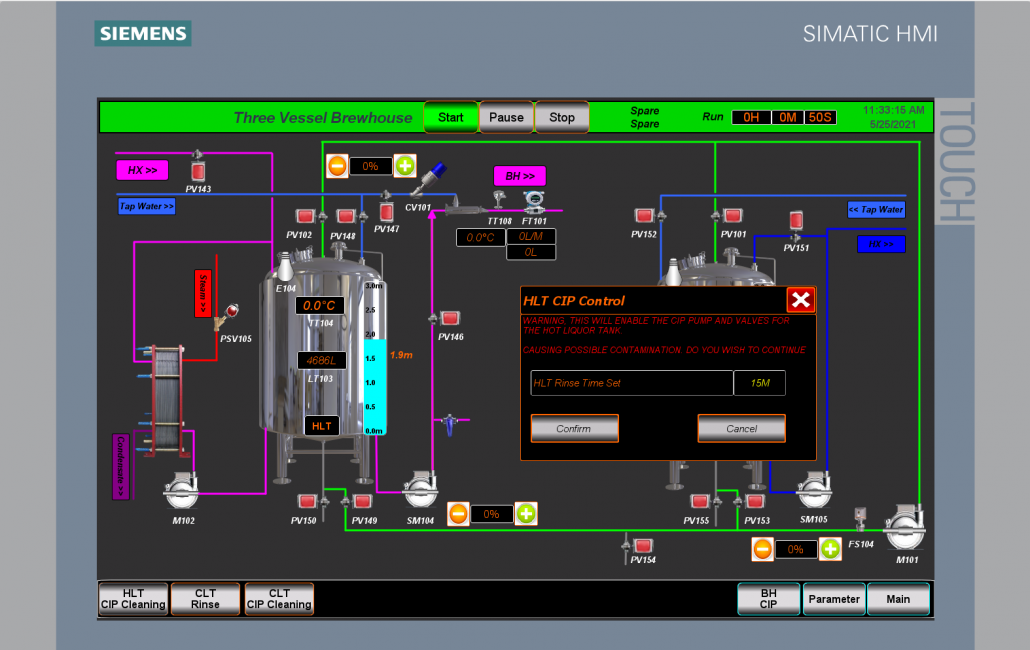Select the TT108 temperature transmitter icon

(x=499, y=201)
